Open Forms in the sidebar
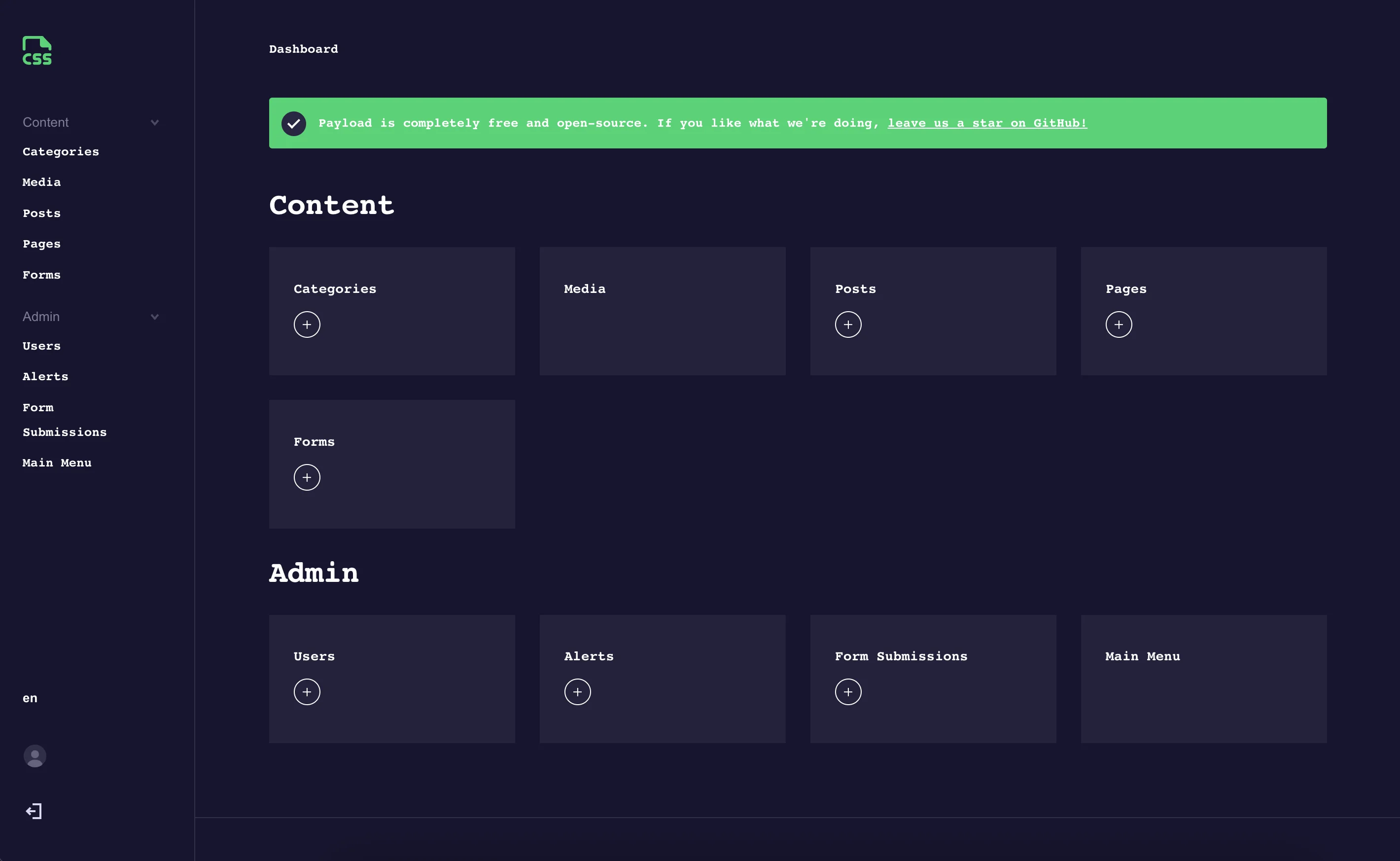Image resolution: width=1400 pixels, height=861 pixels. tap(41, 275)
